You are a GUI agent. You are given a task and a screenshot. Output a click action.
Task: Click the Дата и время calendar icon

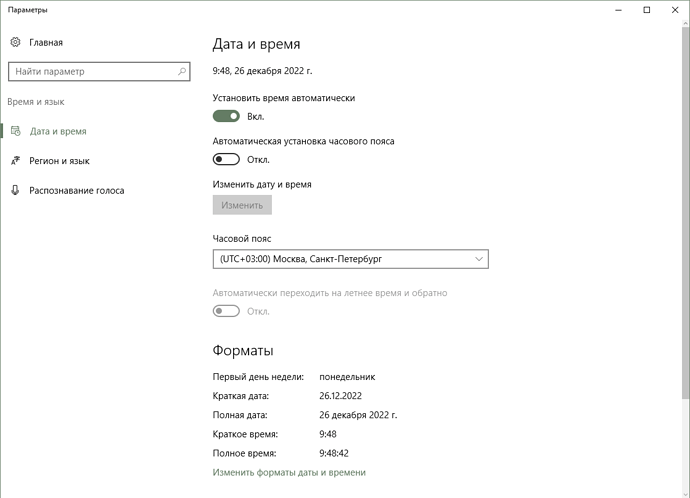pyautogui.click(x=15, y=131)
